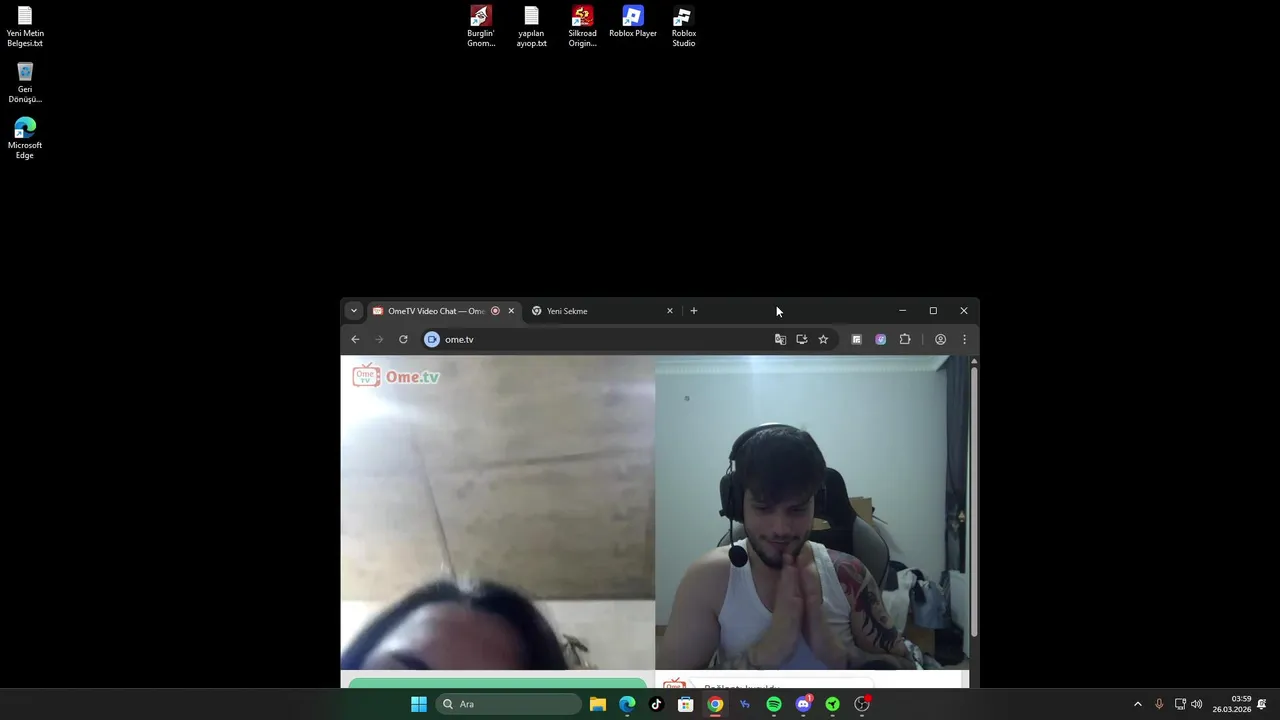The image size is (1280, 720).
Task: Select the Microsoft Edge desktop shortcut
Action: pos(25,139)
